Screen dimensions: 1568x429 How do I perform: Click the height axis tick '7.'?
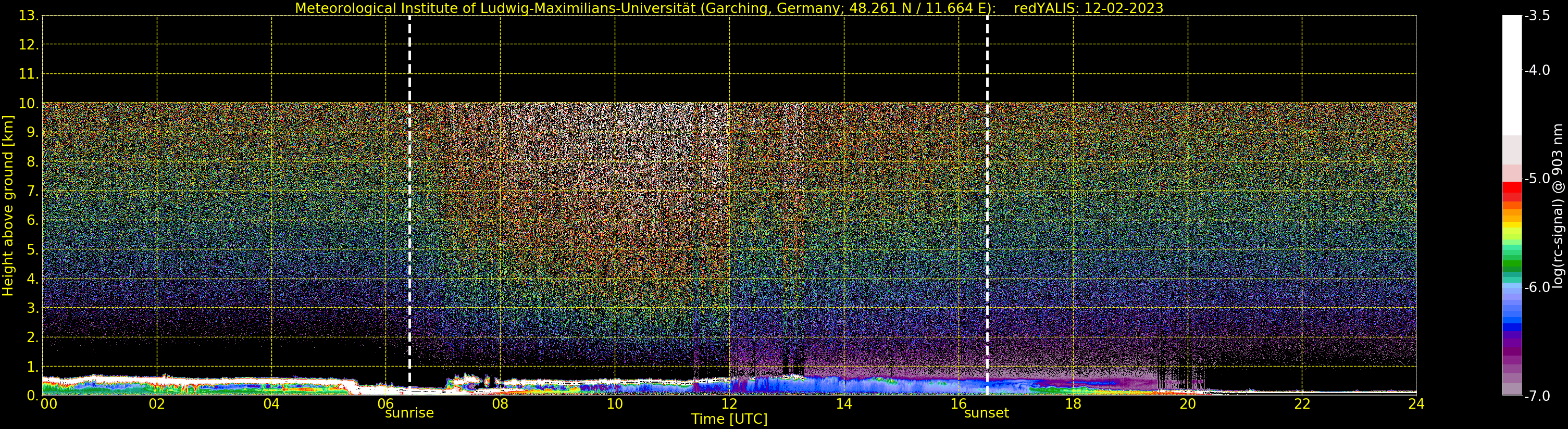32,191
